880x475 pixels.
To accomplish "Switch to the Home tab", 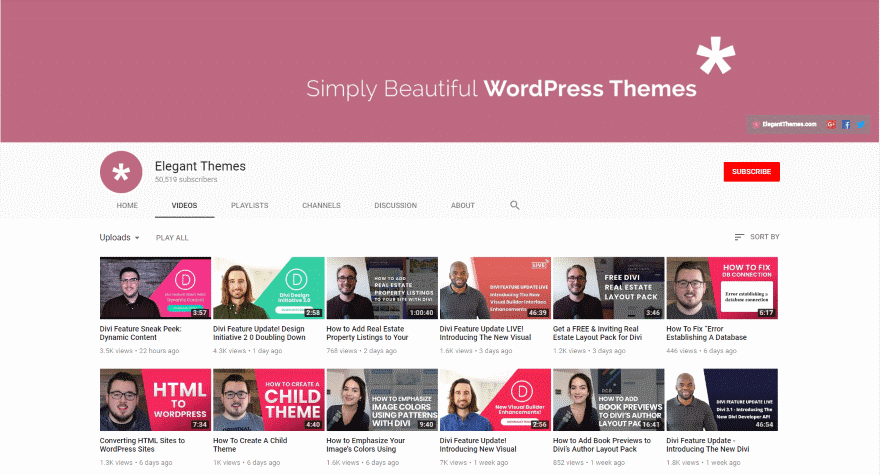I will [x=127, y=205].
